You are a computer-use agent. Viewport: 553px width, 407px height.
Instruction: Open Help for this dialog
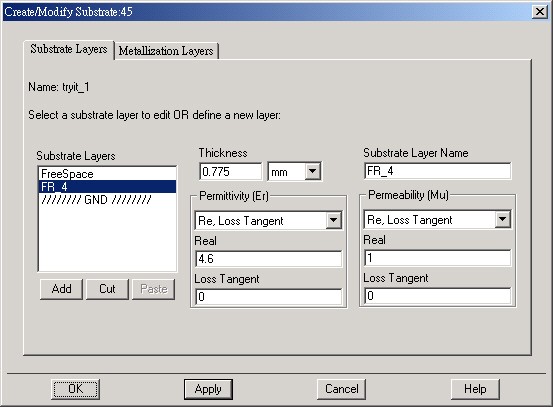(475, 389)
